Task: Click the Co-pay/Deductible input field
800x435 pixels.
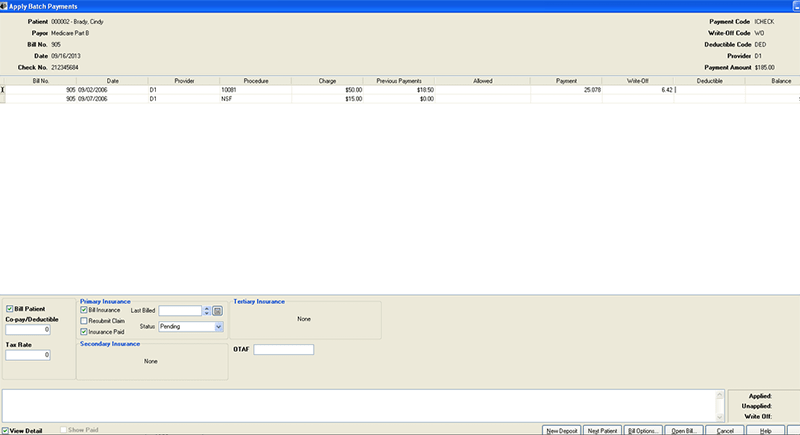Action: tap(28, 328)
